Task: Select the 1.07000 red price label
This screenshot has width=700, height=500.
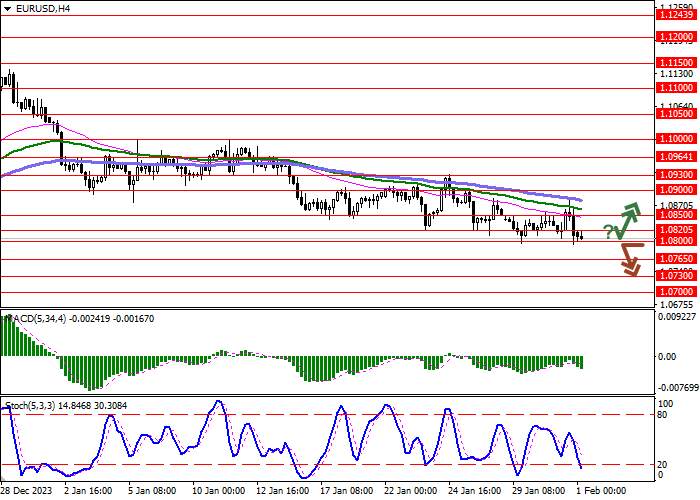Action: 677,292
